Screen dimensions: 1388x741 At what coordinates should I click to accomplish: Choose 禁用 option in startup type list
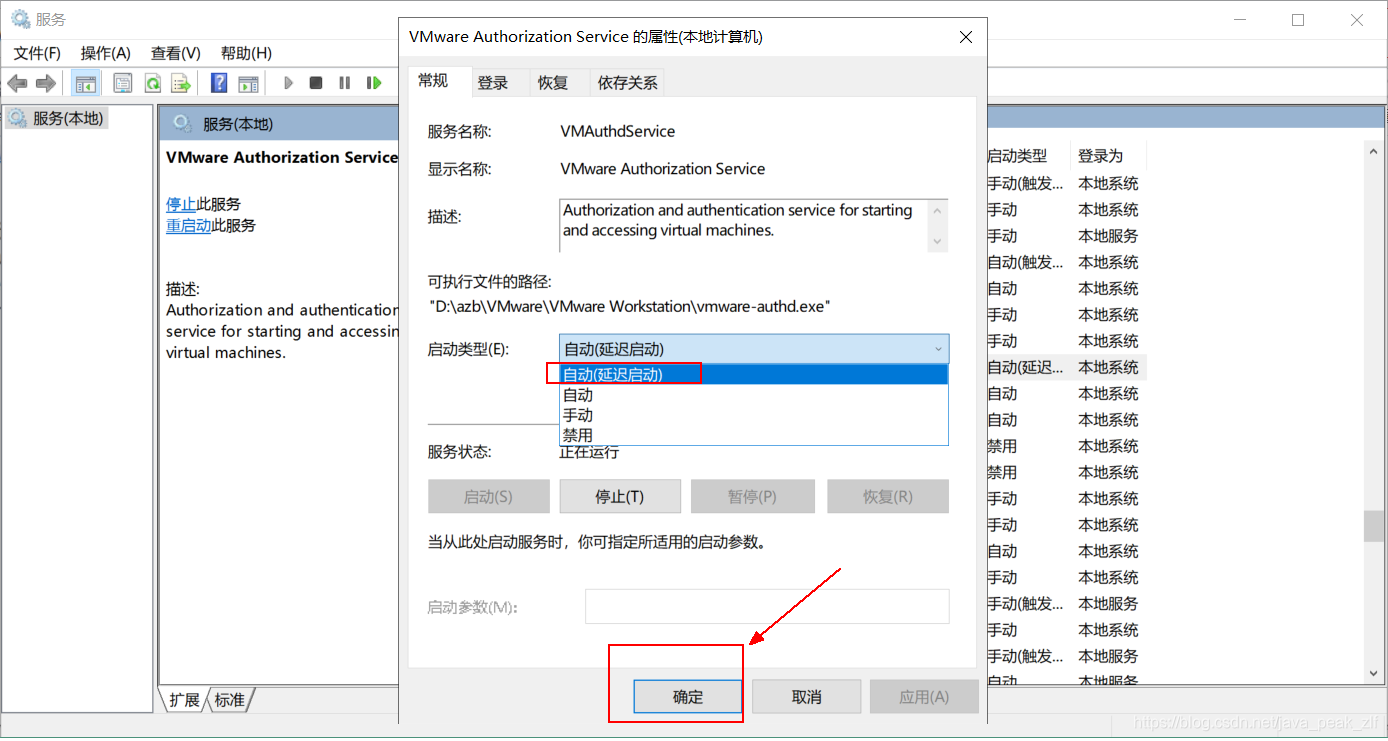pos(753,435)
